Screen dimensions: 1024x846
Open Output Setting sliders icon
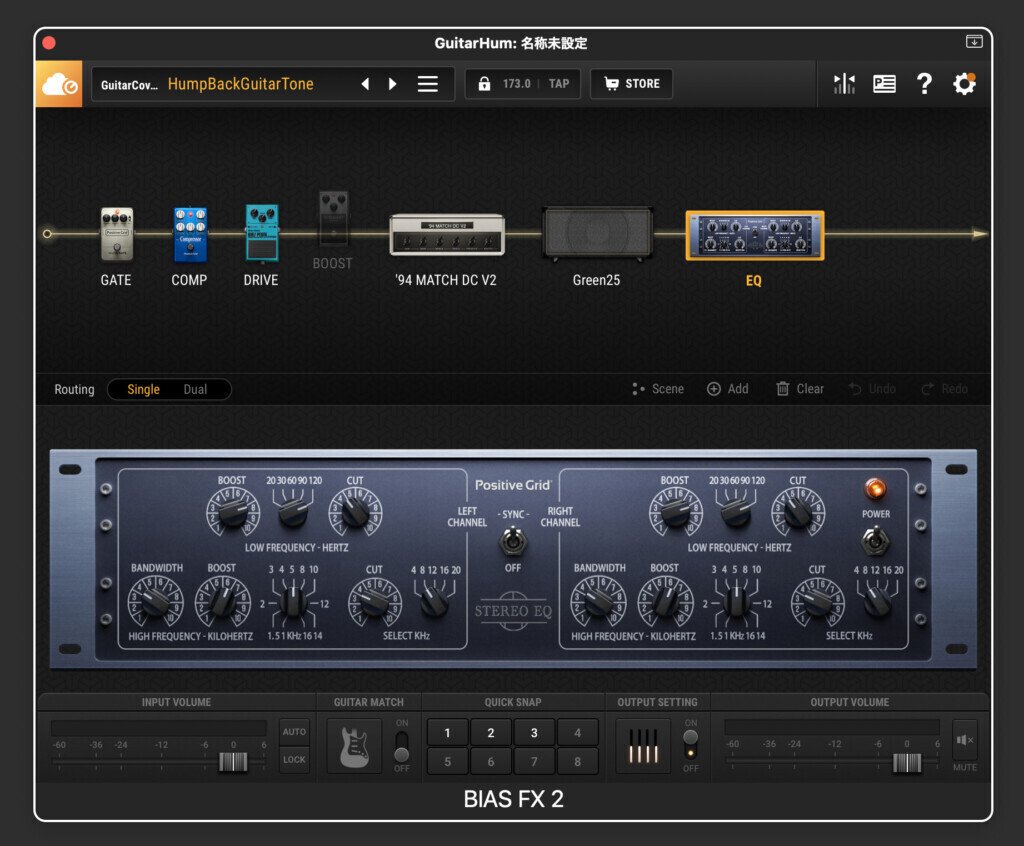[643, 746]
